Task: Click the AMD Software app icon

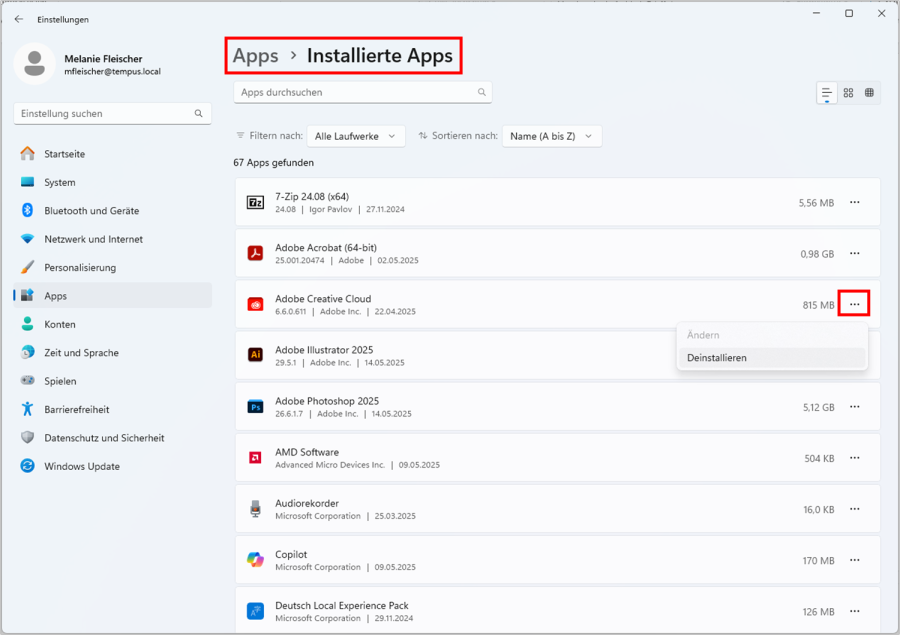Action: coord(255,458)
